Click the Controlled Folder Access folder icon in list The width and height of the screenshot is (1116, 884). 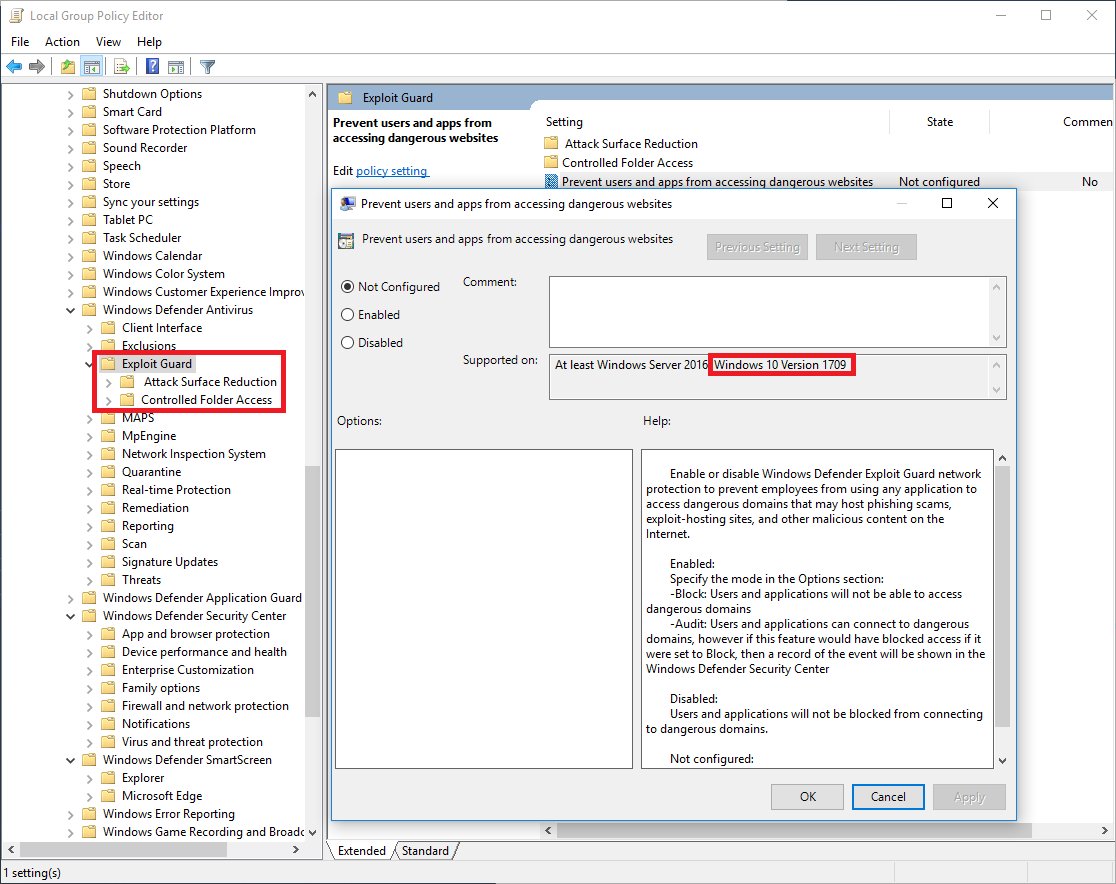point(551,162)
